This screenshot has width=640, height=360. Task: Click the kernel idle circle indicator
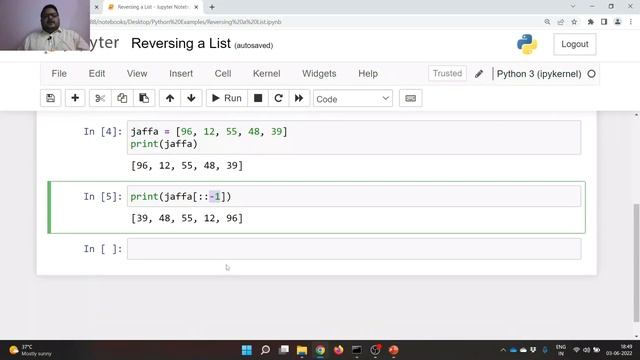point(591,74)
